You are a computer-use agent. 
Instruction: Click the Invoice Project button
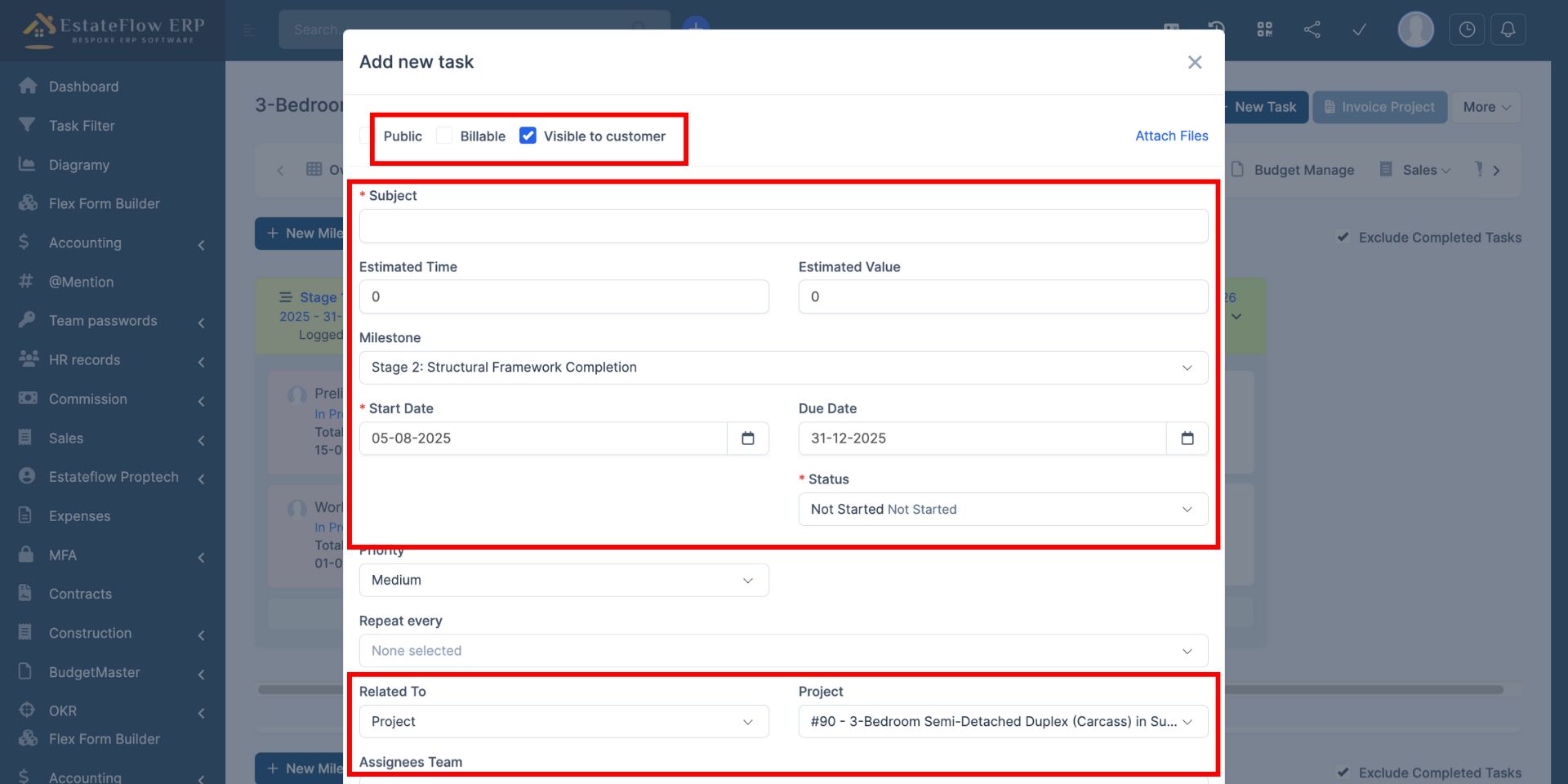pyautogui.click(x=1379, y=107)
